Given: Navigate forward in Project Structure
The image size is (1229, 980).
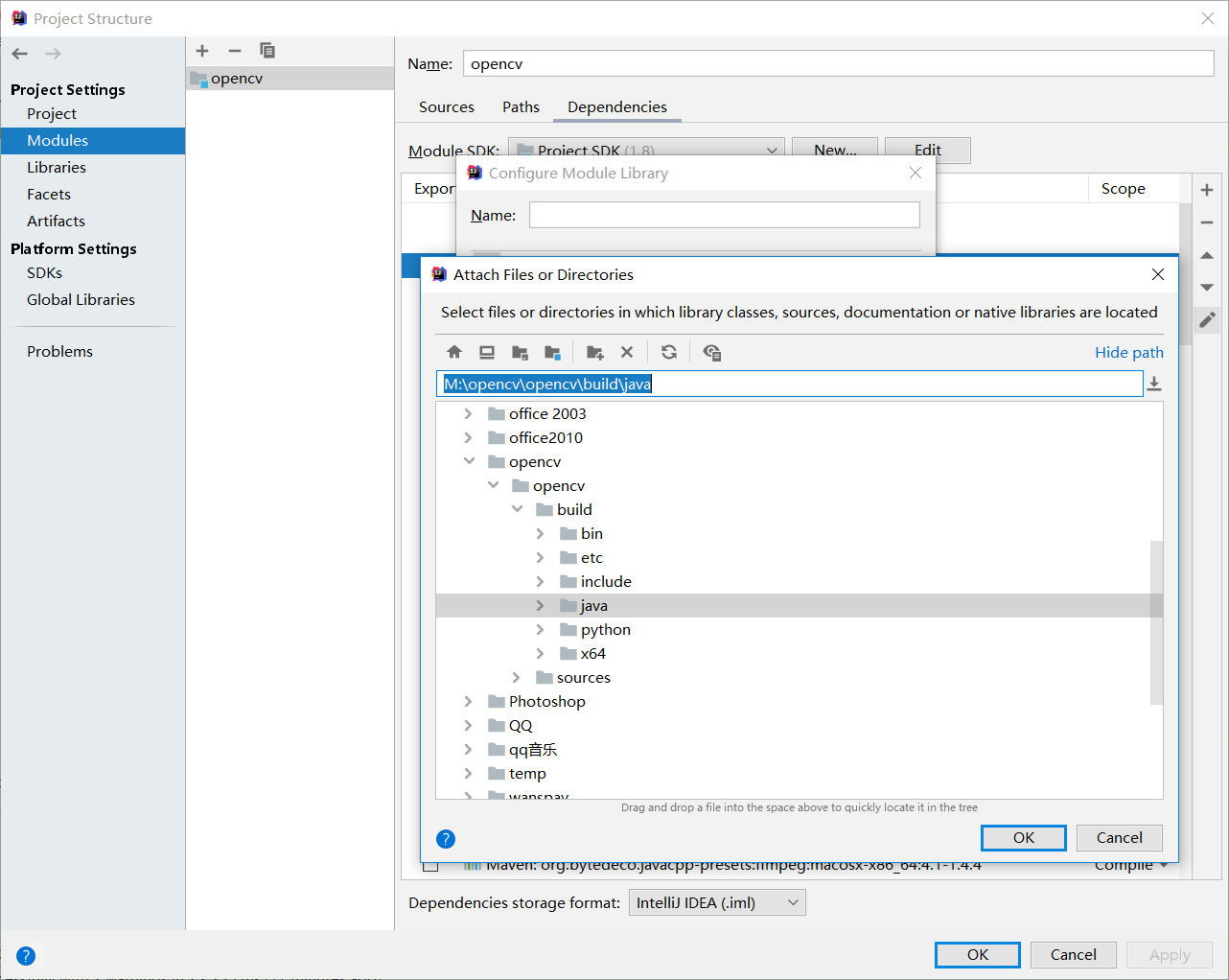Looking at the screenshot, I should 53,54.
